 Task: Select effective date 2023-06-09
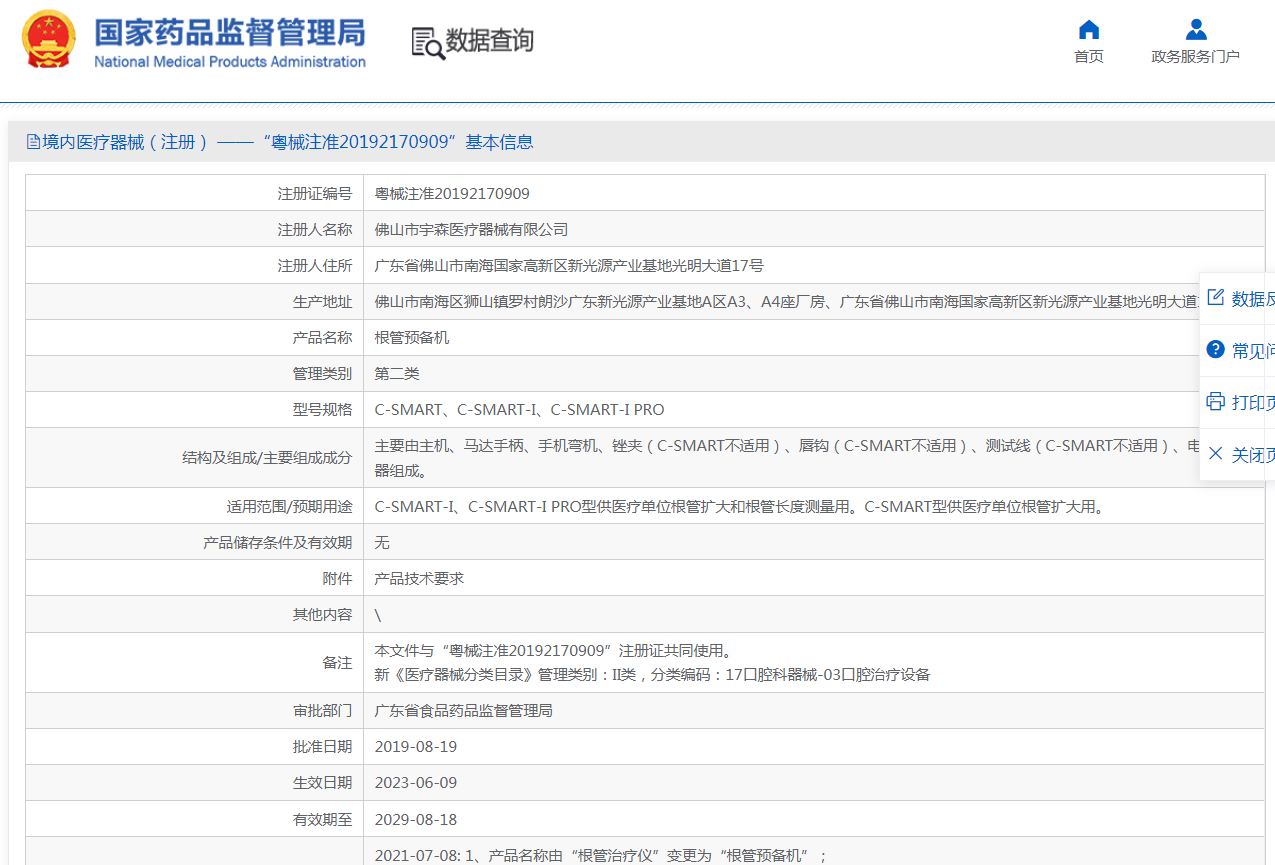(x=416, y=782)
